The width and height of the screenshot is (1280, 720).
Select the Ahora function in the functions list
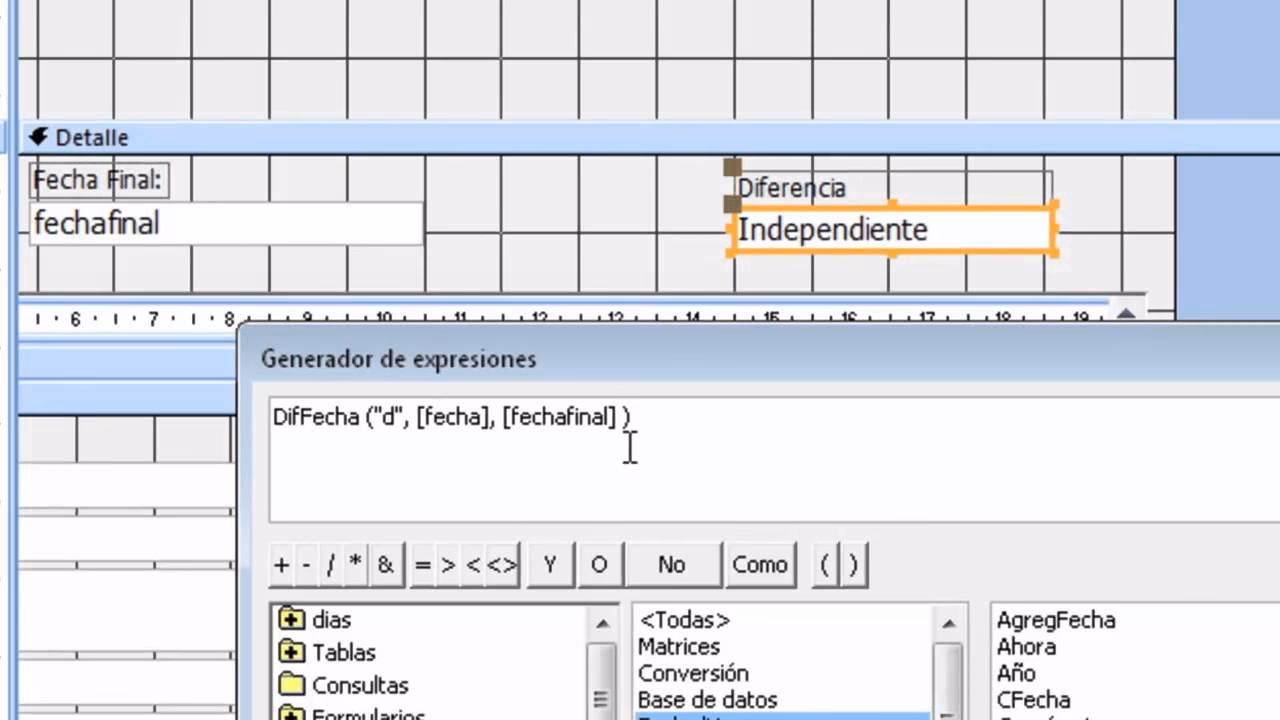1015,647
